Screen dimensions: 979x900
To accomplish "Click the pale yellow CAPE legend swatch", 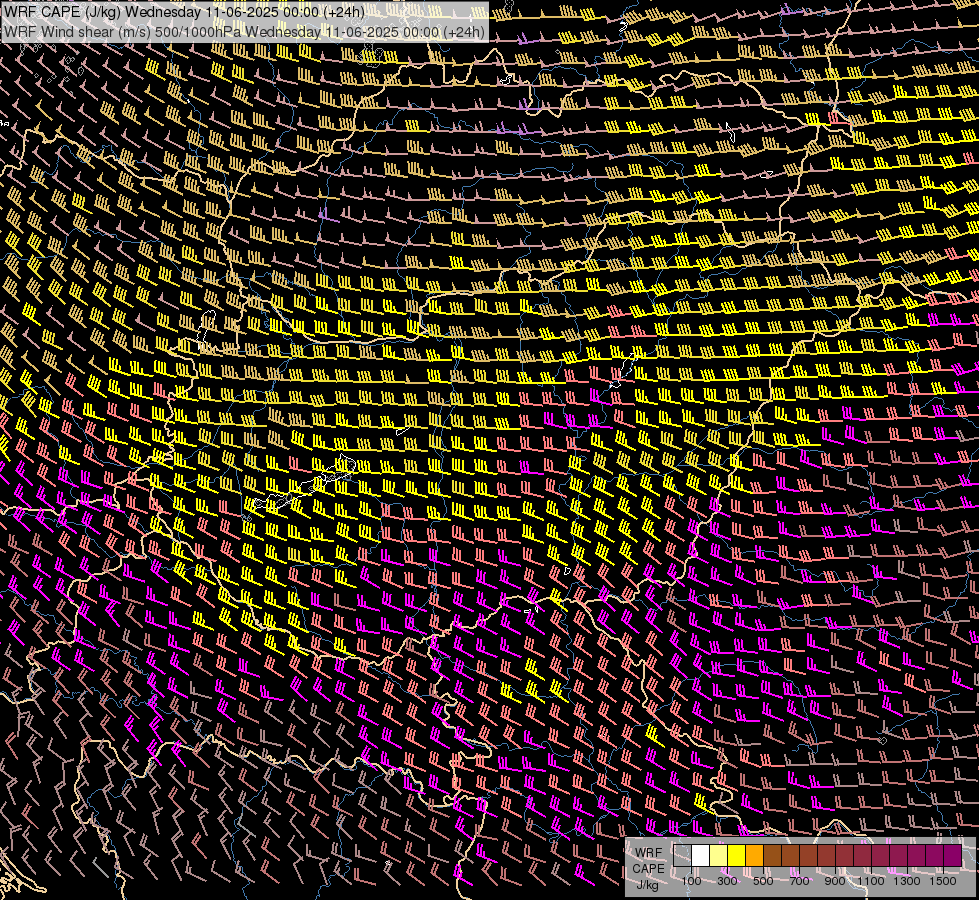I will tap(719, 856).
